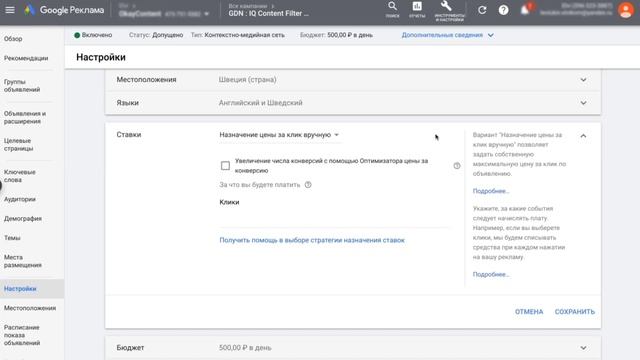Open Рекомендации in sidebar

26,58
